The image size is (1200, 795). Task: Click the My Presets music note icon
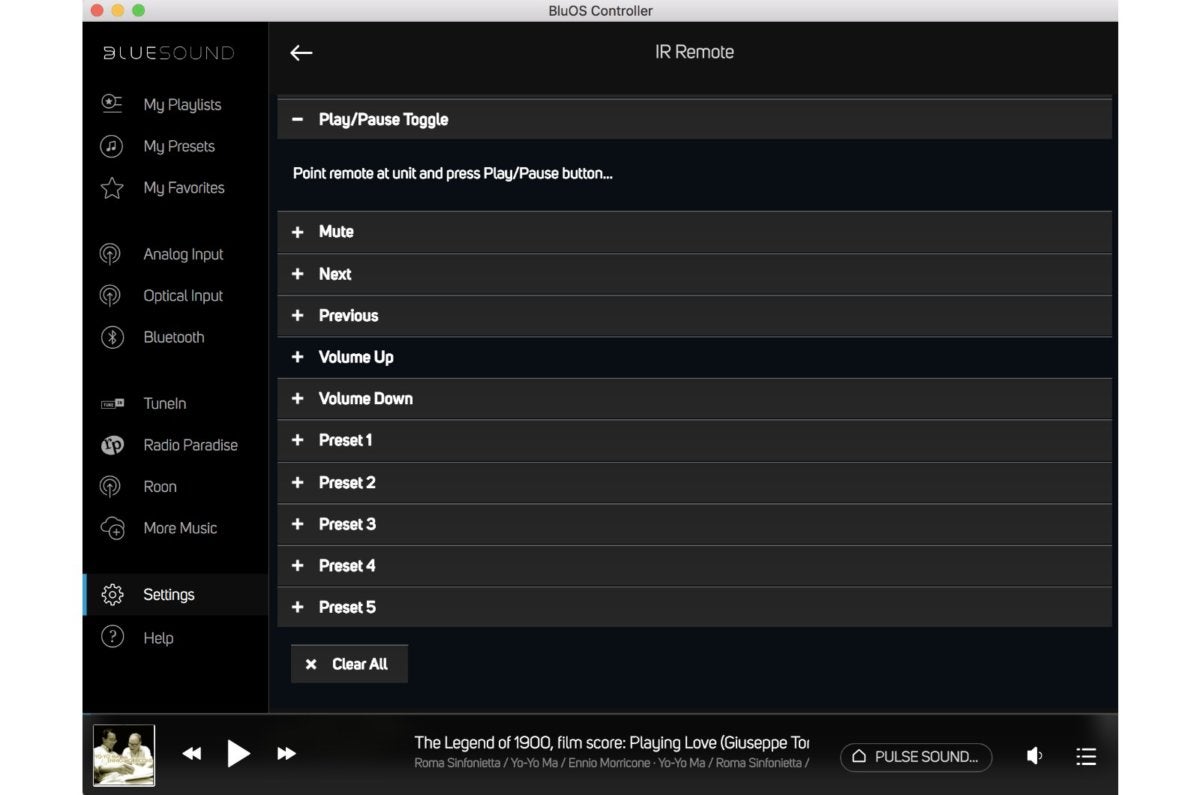pos(112,146)
